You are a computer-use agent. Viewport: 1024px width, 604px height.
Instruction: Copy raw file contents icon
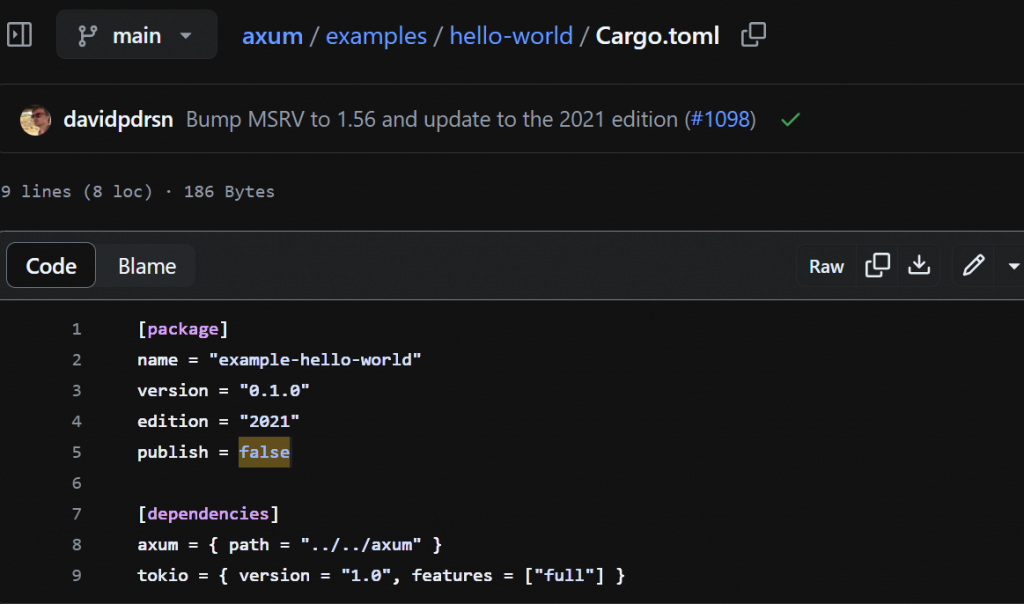pyautogui.click(x=878, y=265)
